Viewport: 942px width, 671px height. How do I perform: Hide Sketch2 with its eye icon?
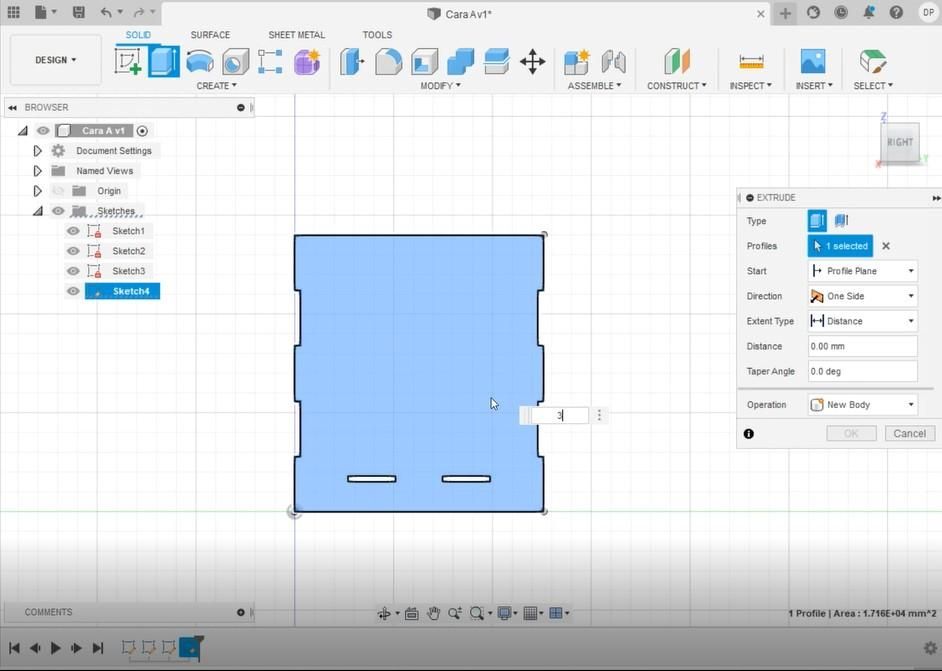(73, 251)
